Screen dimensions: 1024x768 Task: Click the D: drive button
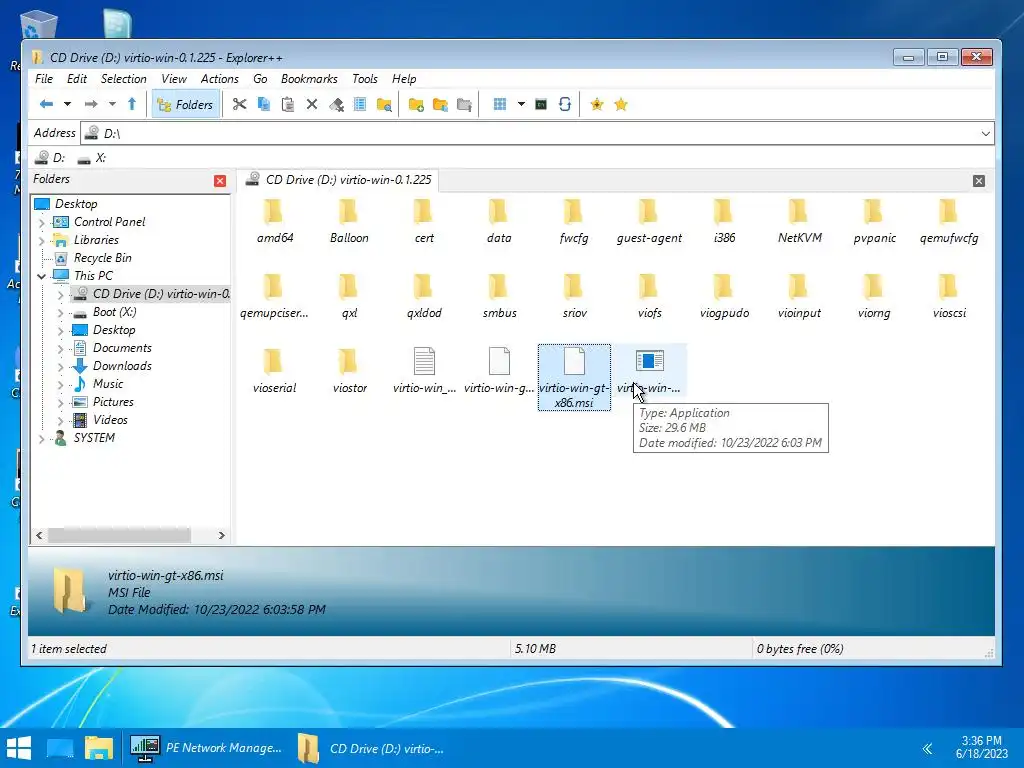coord(51,158)
